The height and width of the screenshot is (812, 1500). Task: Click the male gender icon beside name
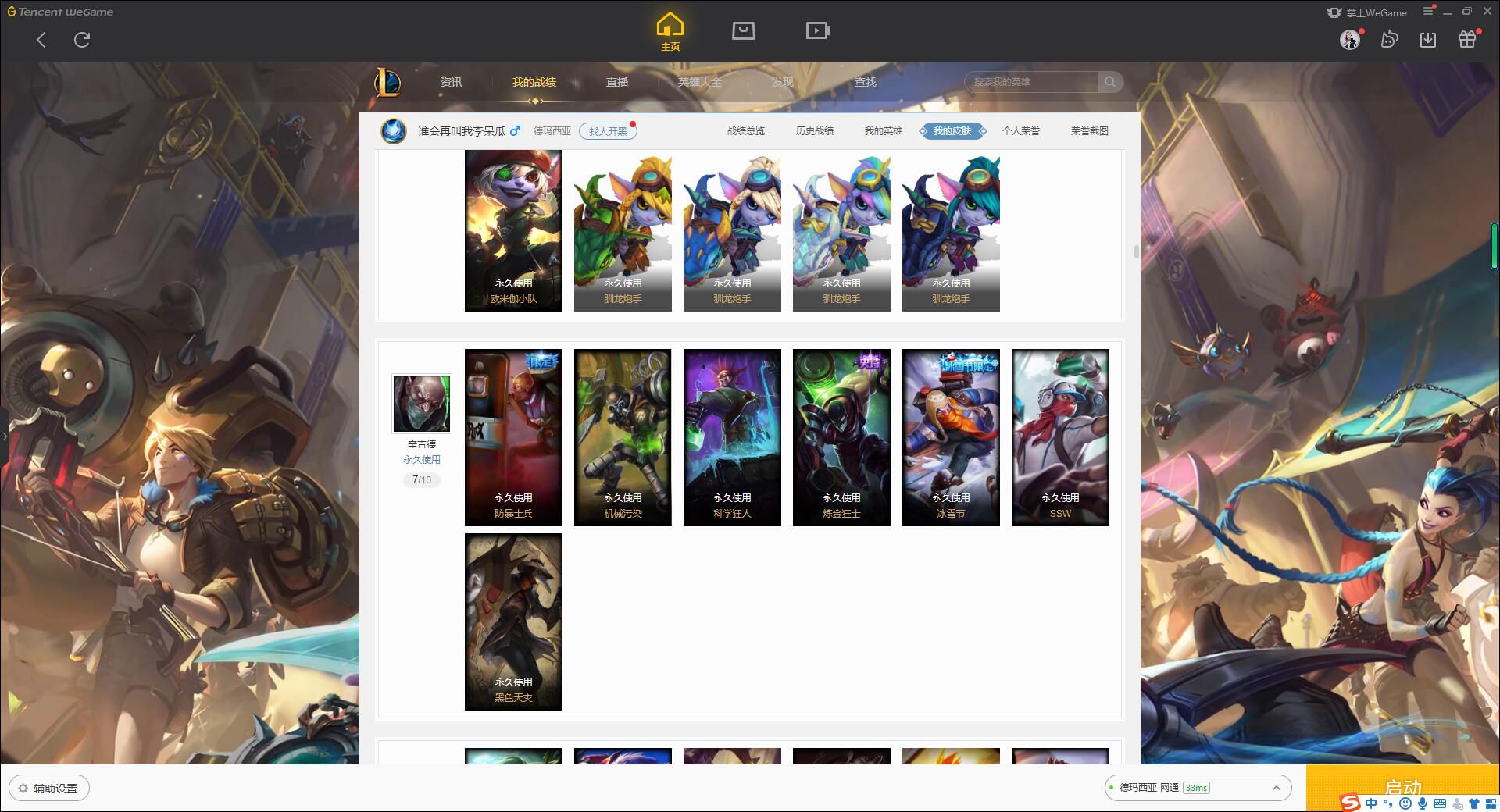(x=515, y=130)
